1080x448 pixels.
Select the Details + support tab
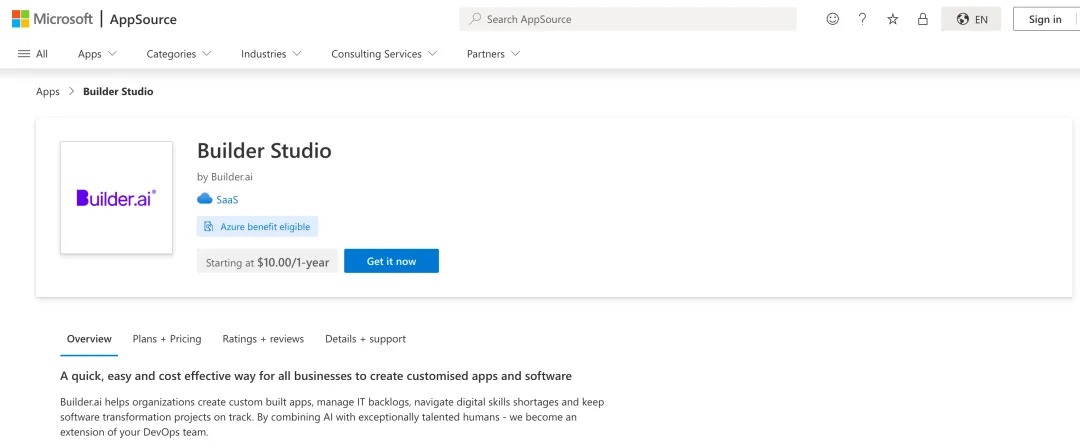[x=365, y=339]
